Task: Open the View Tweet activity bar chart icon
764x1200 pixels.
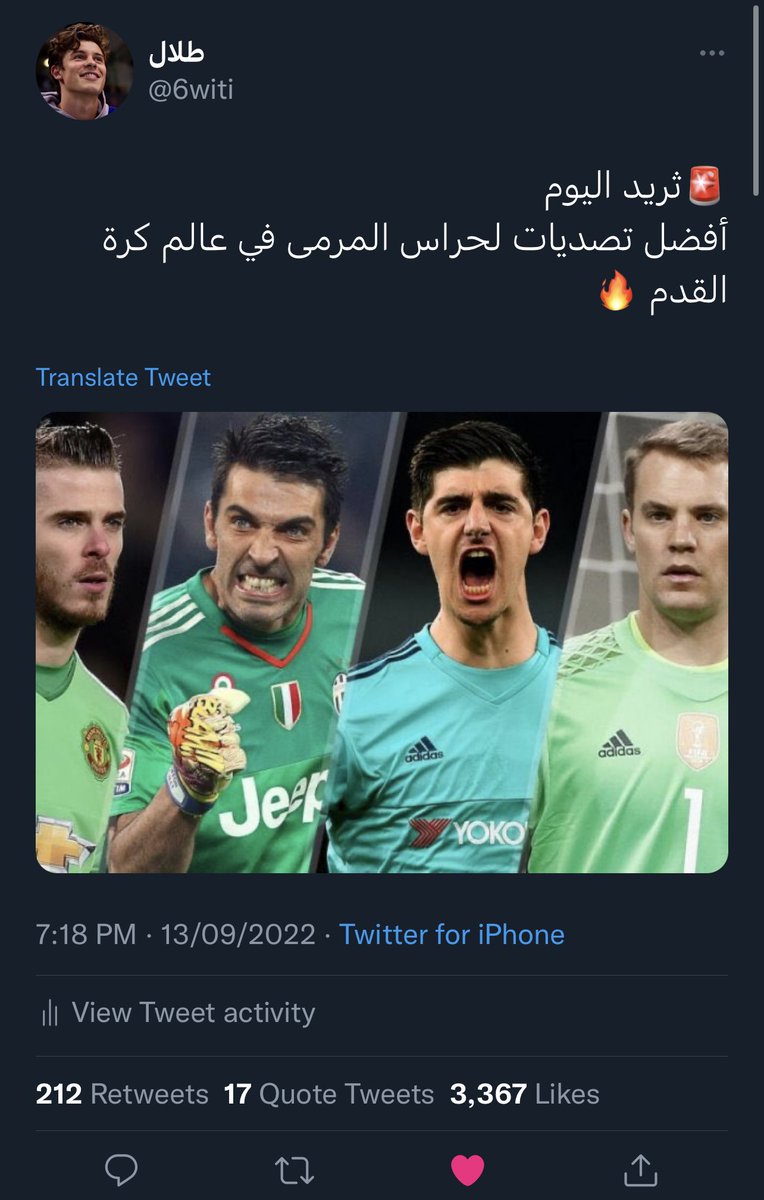Action: (49, 1013)
